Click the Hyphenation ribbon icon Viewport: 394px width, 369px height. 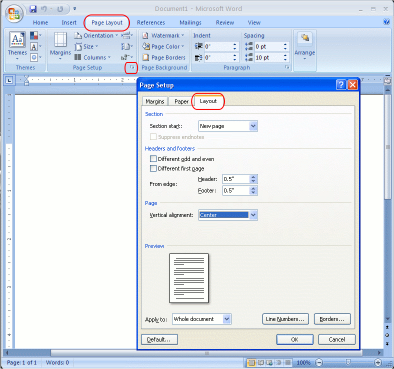point(127,57)
